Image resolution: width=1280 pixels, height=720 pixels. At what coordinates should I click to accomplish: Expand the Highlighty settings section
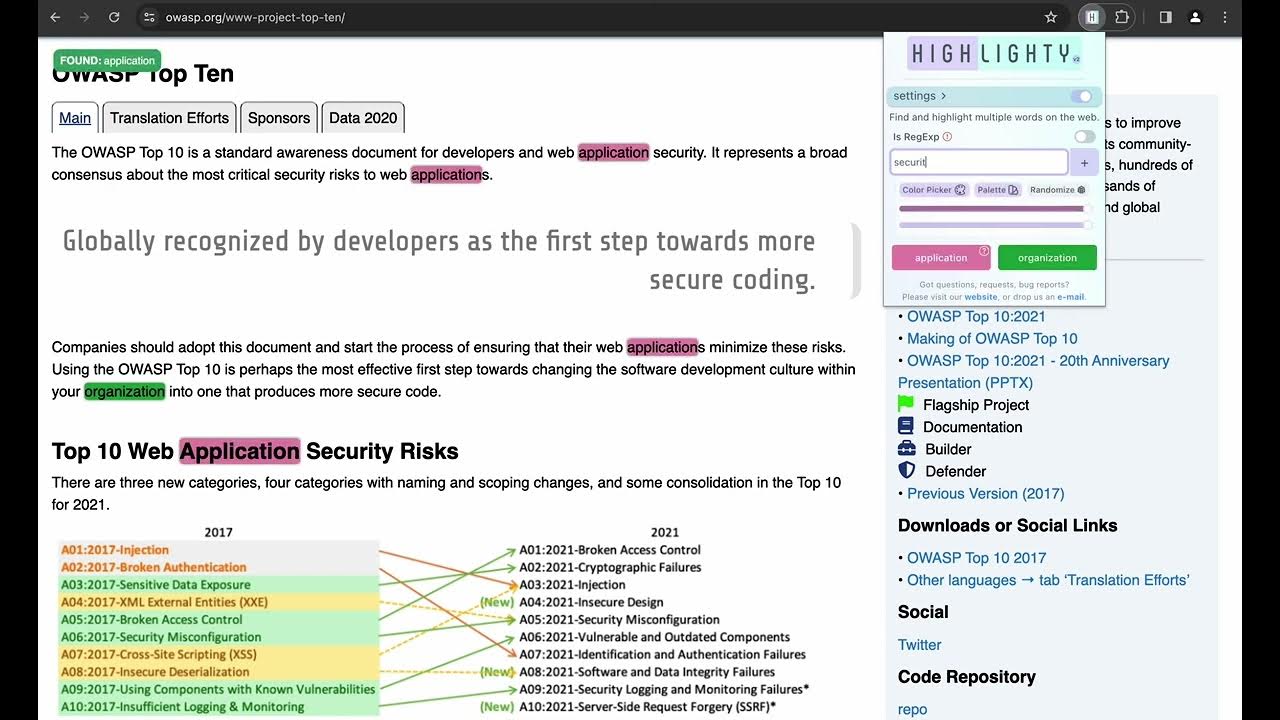[x=919, y=96]
